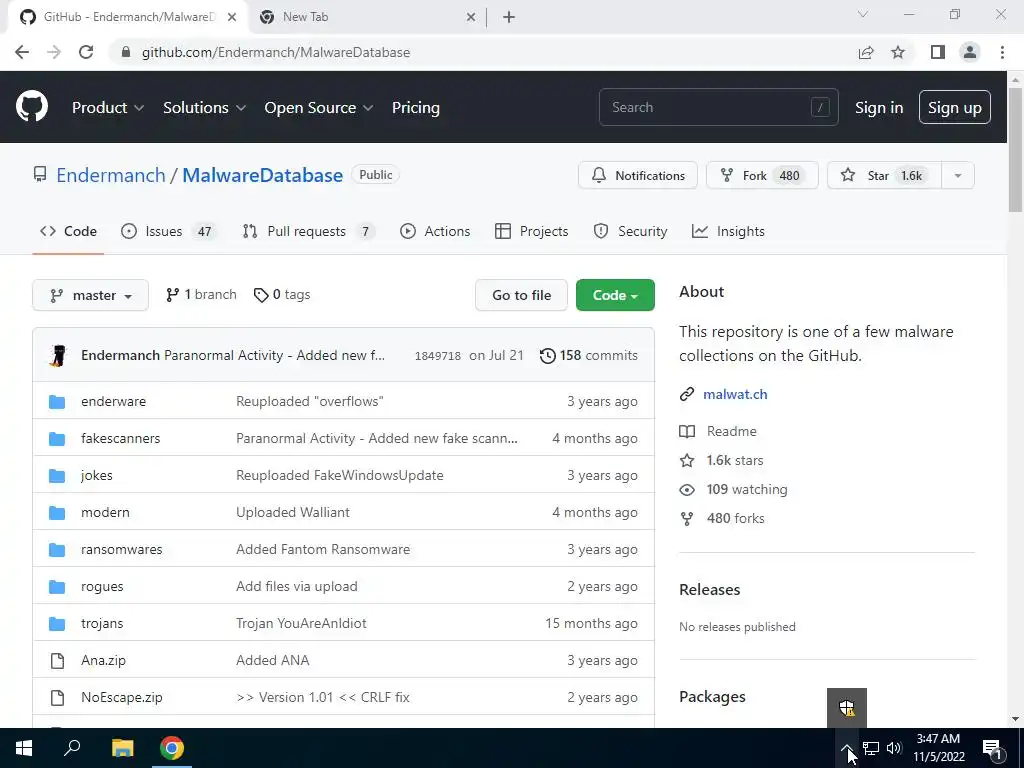Screen dimensions: 1024x768
Task: Open the notification center icon
Action: (992, 748)
